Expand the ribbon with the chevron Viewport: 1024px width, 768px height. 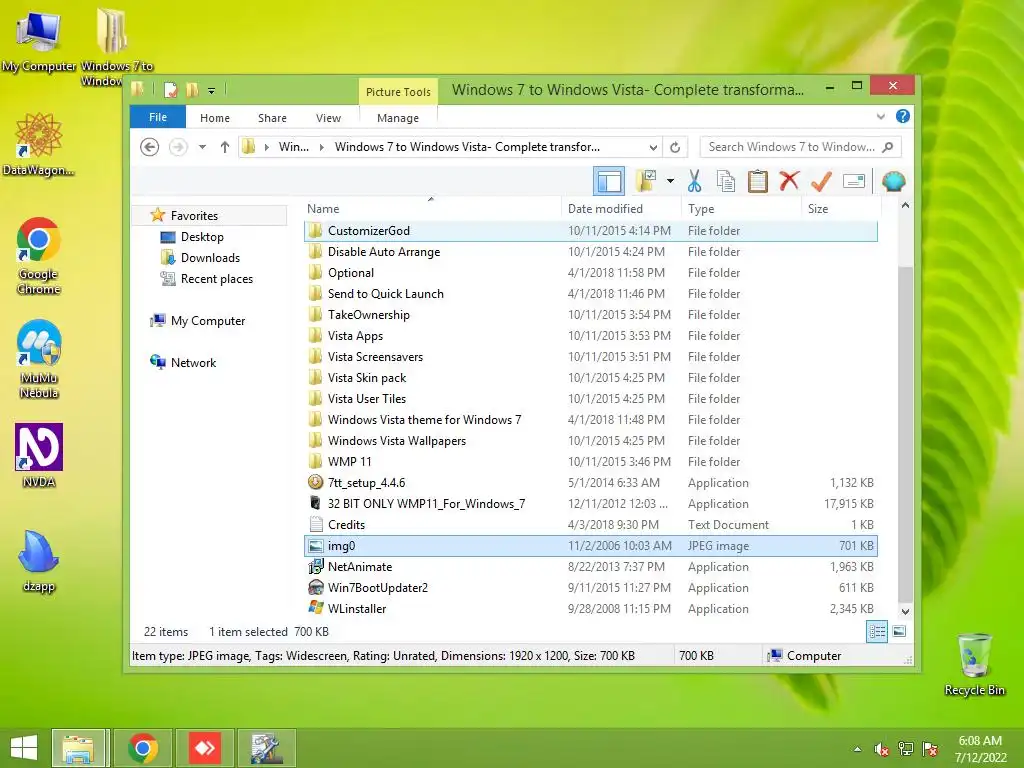click(880, 116)
